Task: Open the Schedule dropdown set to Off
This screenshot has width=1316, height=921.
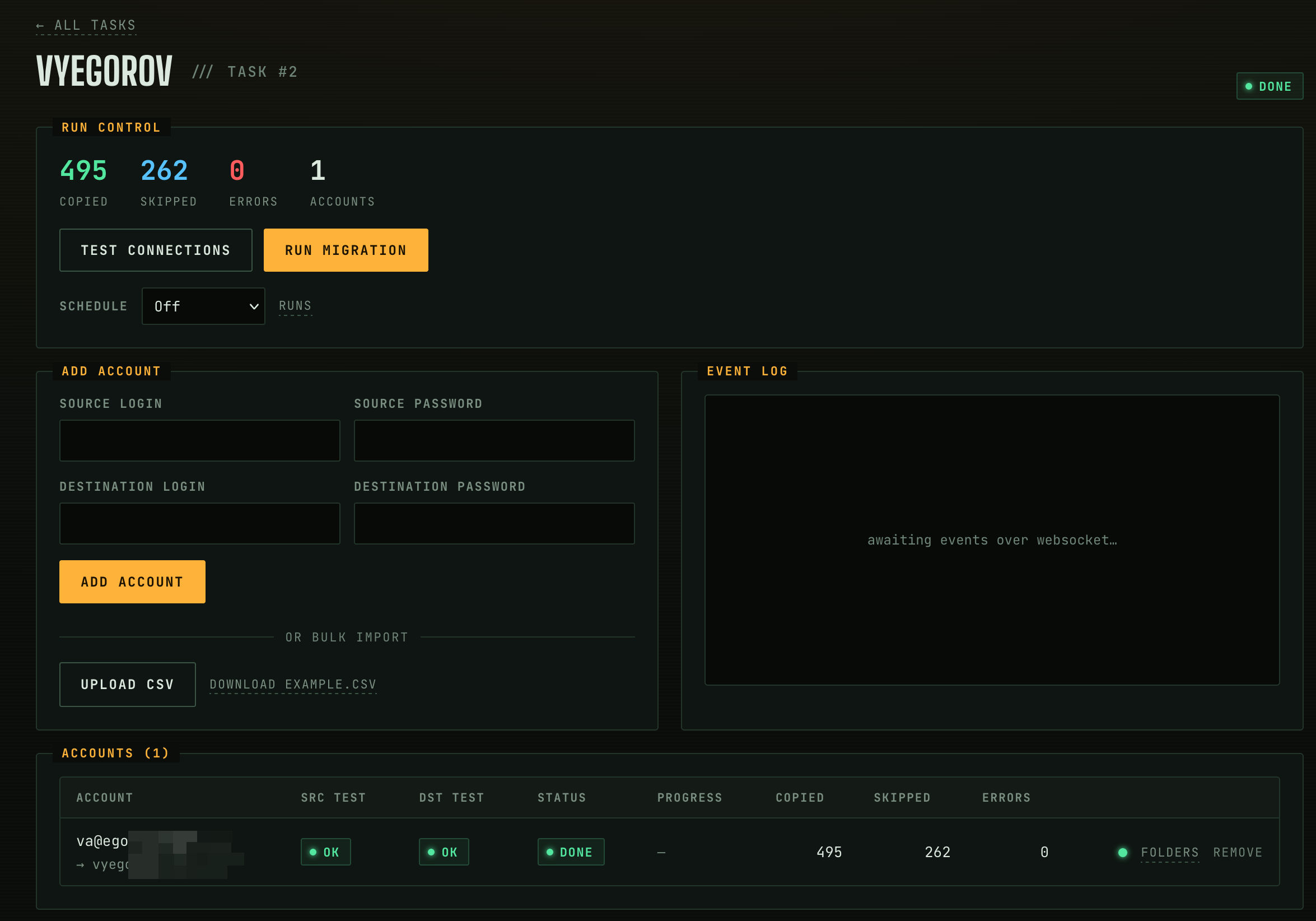Action: click(203, 306)
